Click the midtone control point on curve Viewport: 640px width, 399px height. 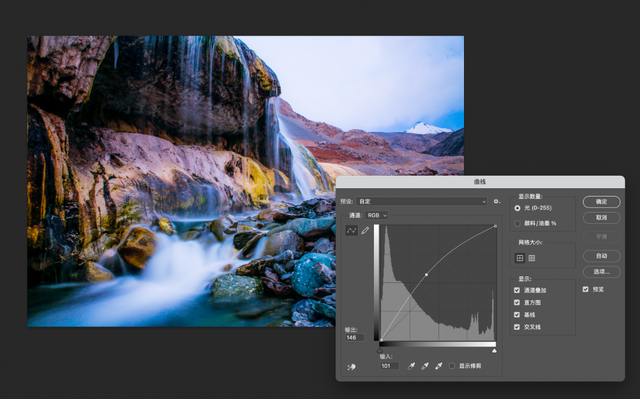(427, 275)
